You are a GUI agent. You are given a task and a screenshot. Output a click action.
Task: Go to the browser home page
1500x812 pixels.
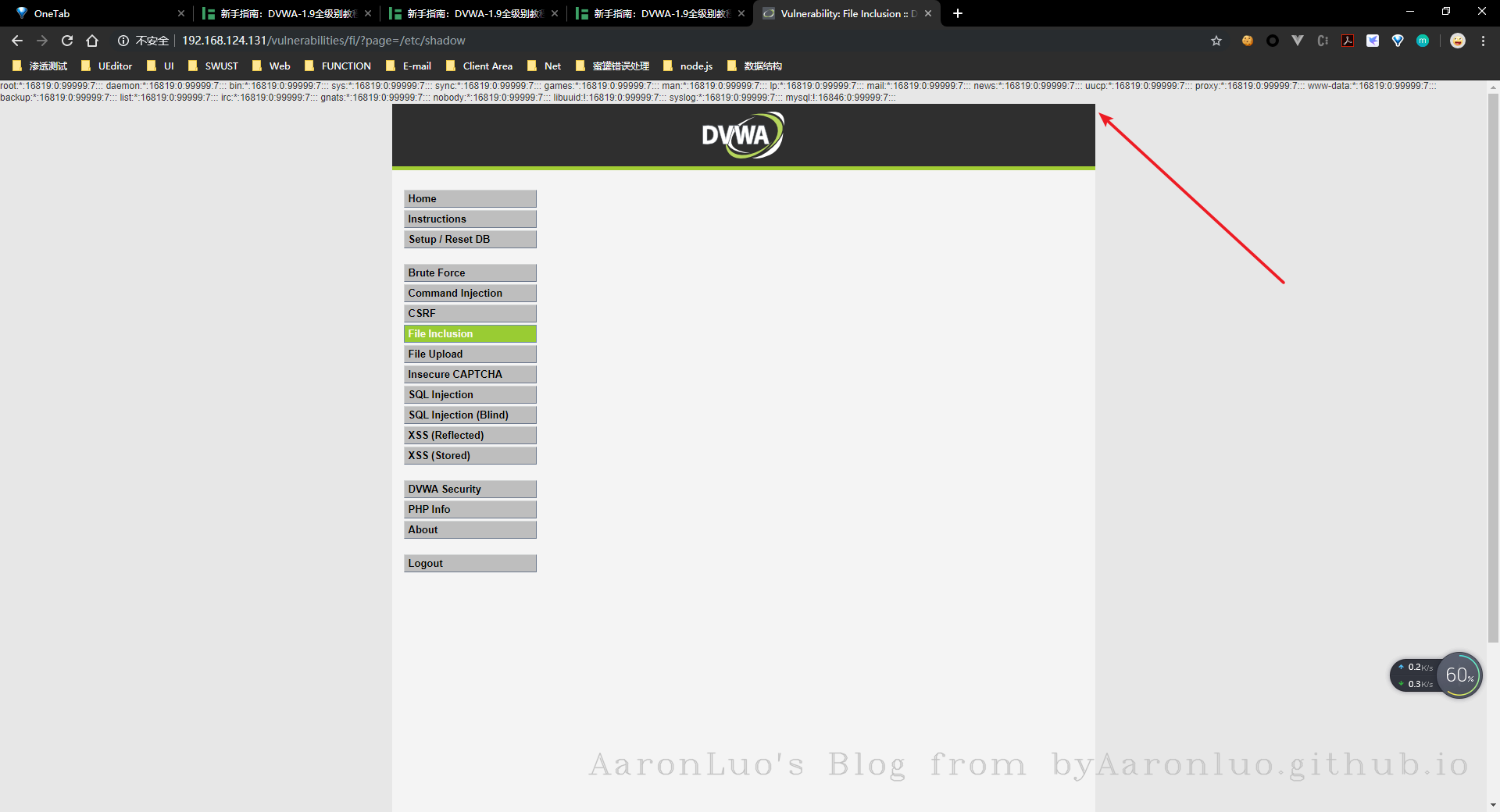tap(92, 41)
